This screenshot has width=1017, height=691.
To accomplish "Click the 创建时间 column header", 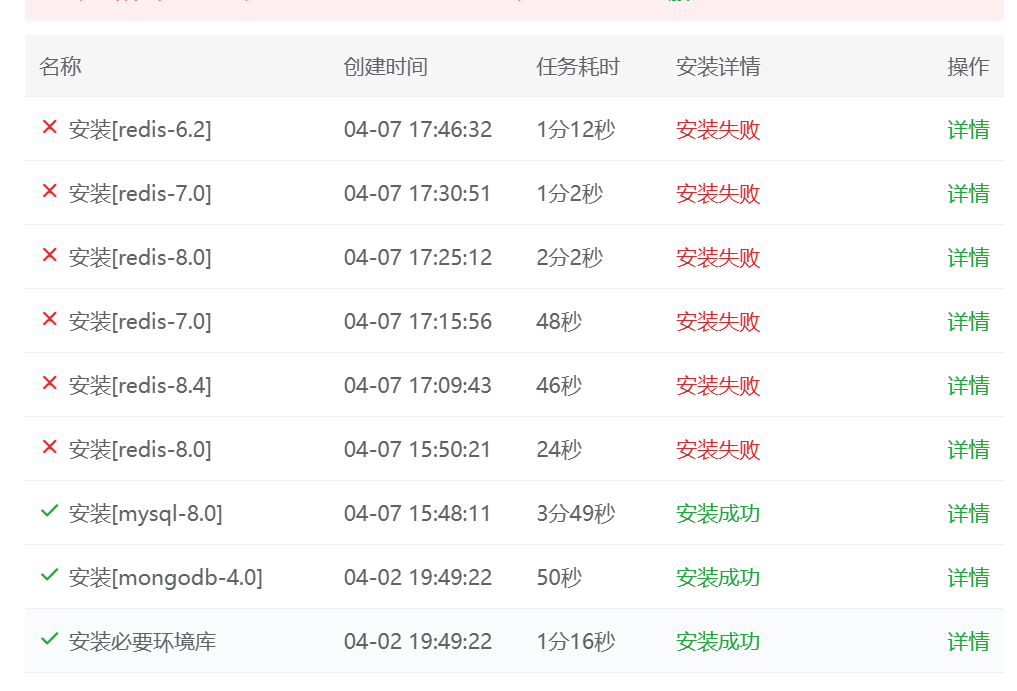I will coord(385,66).
